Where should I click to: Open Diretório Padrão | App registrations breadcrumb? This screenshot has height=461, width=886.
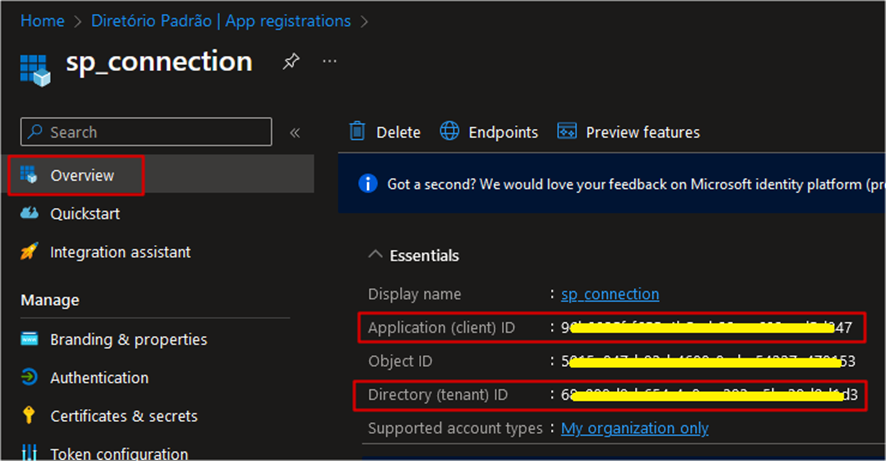(221, 21)
